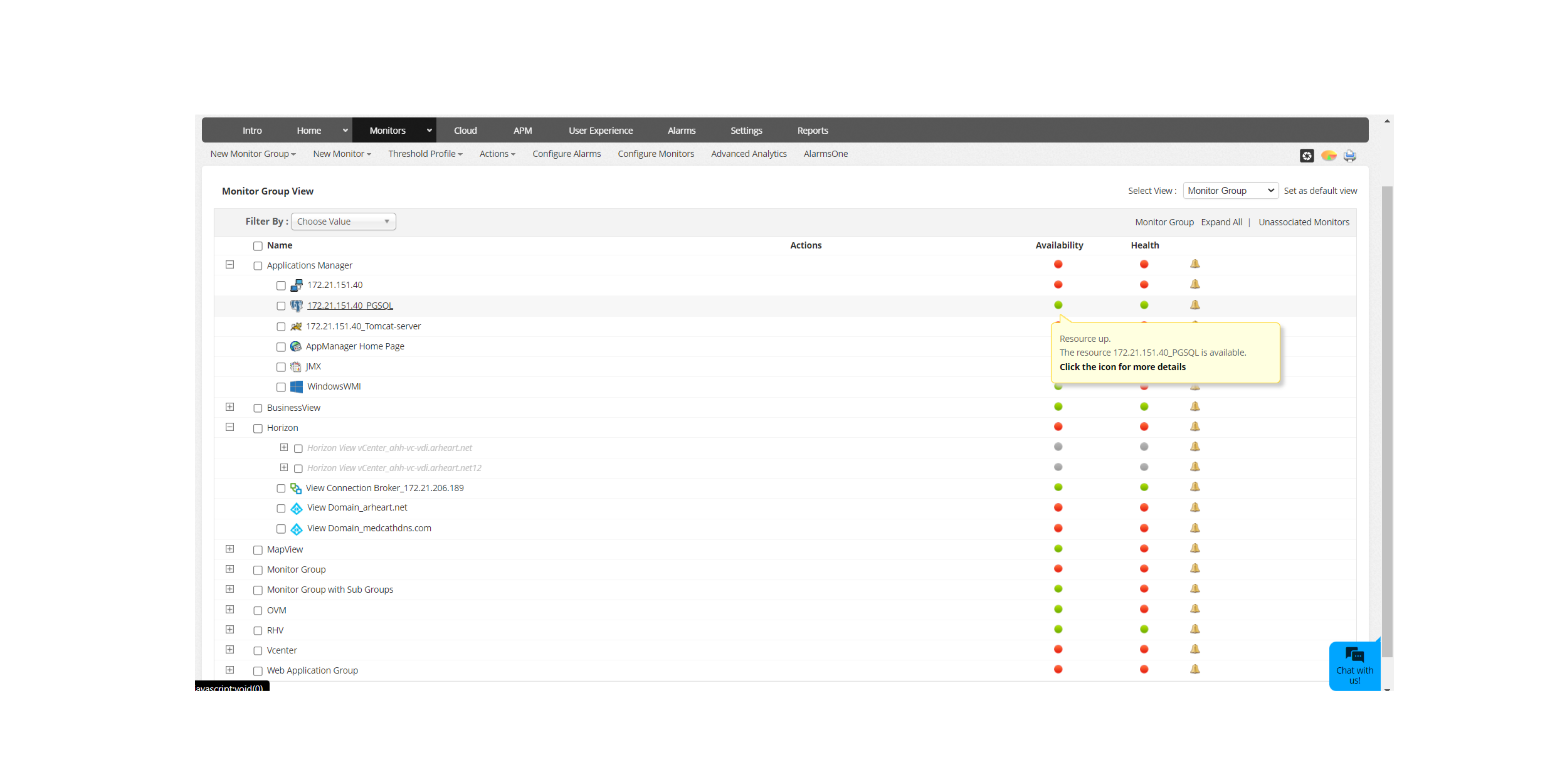Click the View Domain_arheart.net diamond icon
The image size is (1568, 784).
[296, 508]
